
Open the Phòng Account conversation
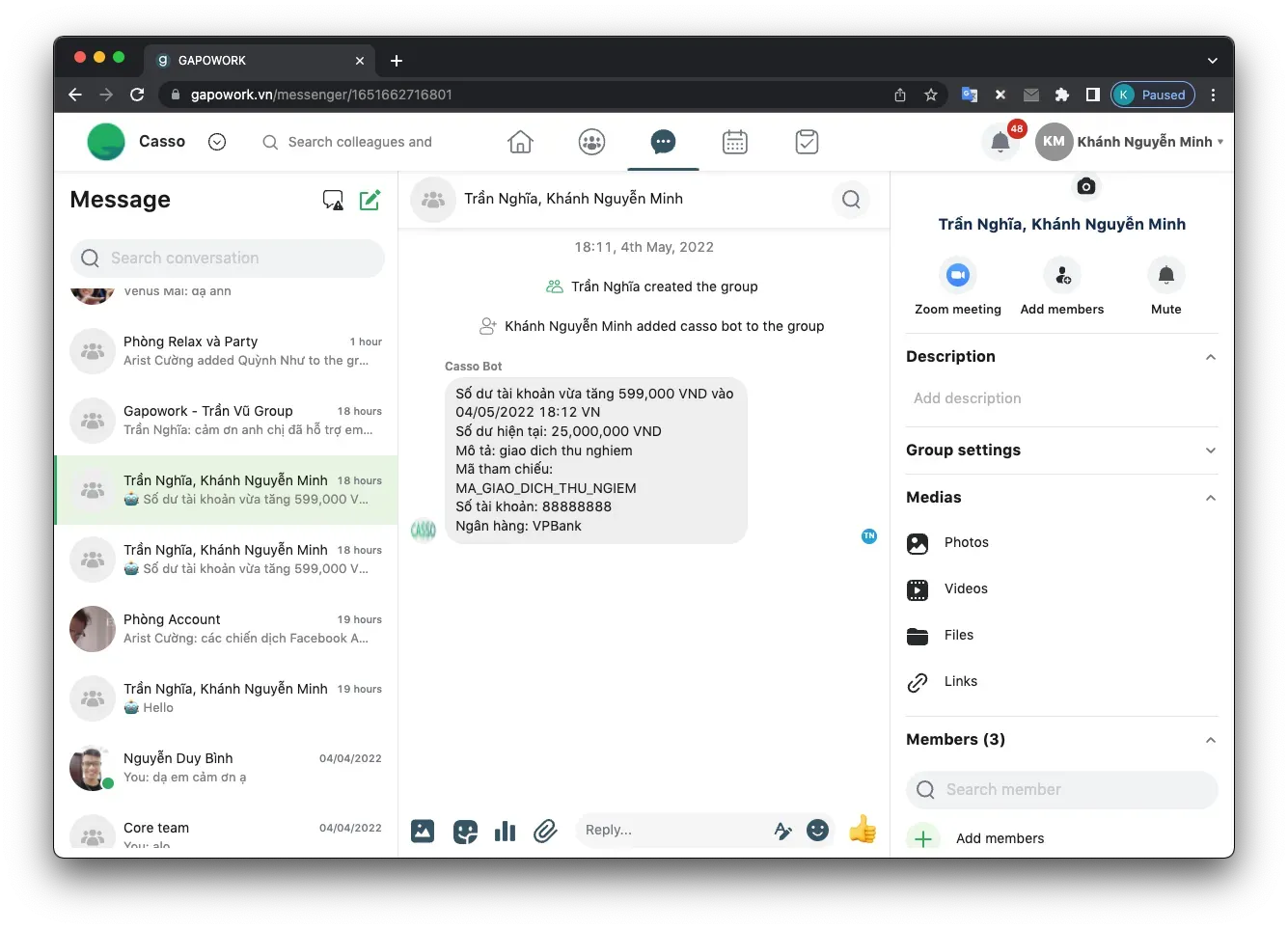(x=227, y=629)
